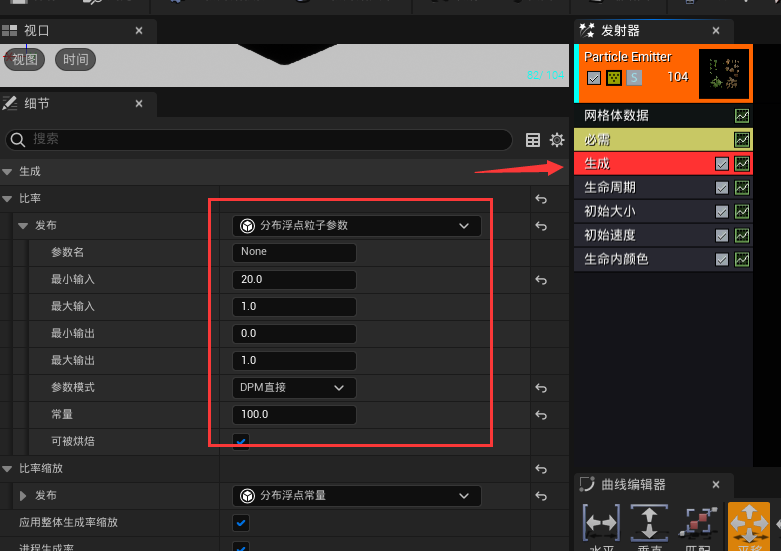Toggle the 进程生成率 checkbox
The width and height of the screenshot is (781, 551).
241,547
